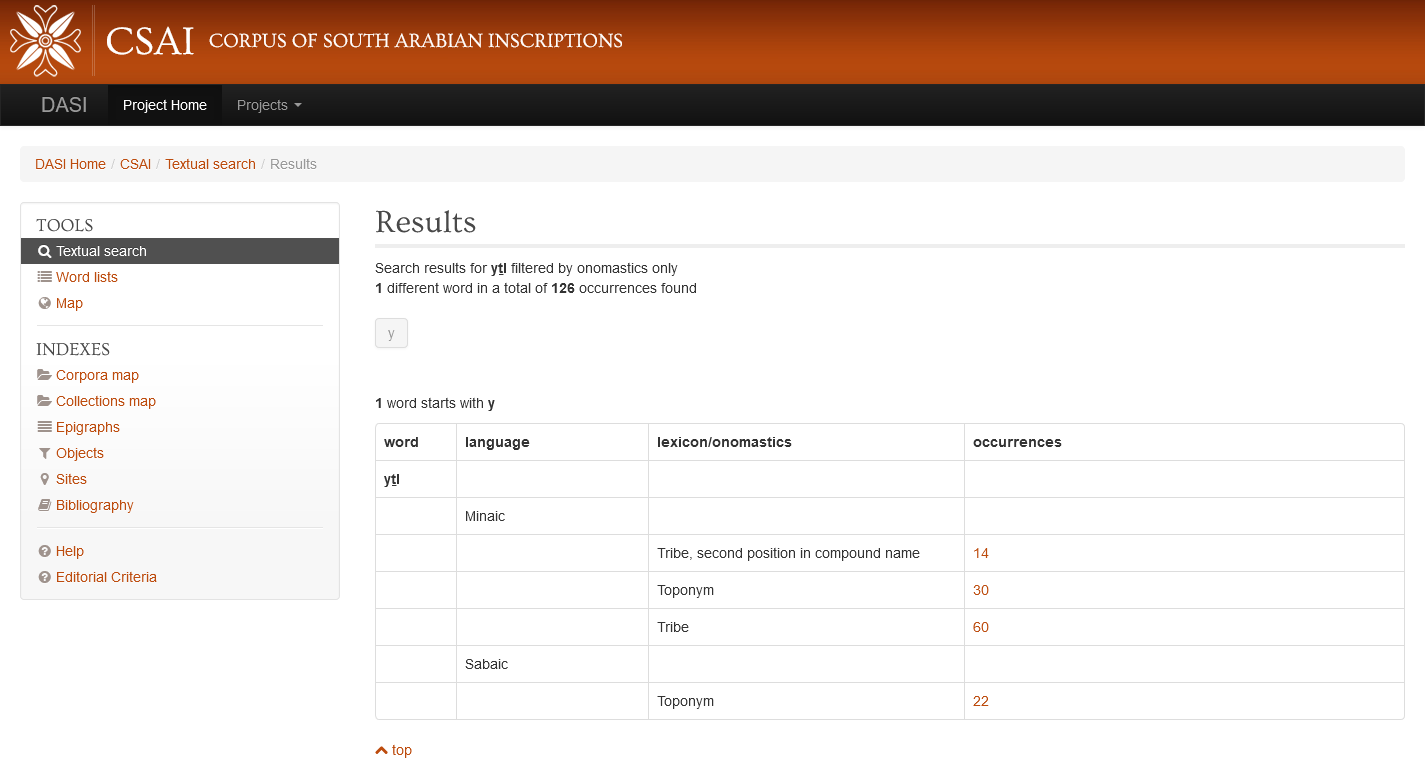Open the Collections map folder icon

[x=44, y=401]
